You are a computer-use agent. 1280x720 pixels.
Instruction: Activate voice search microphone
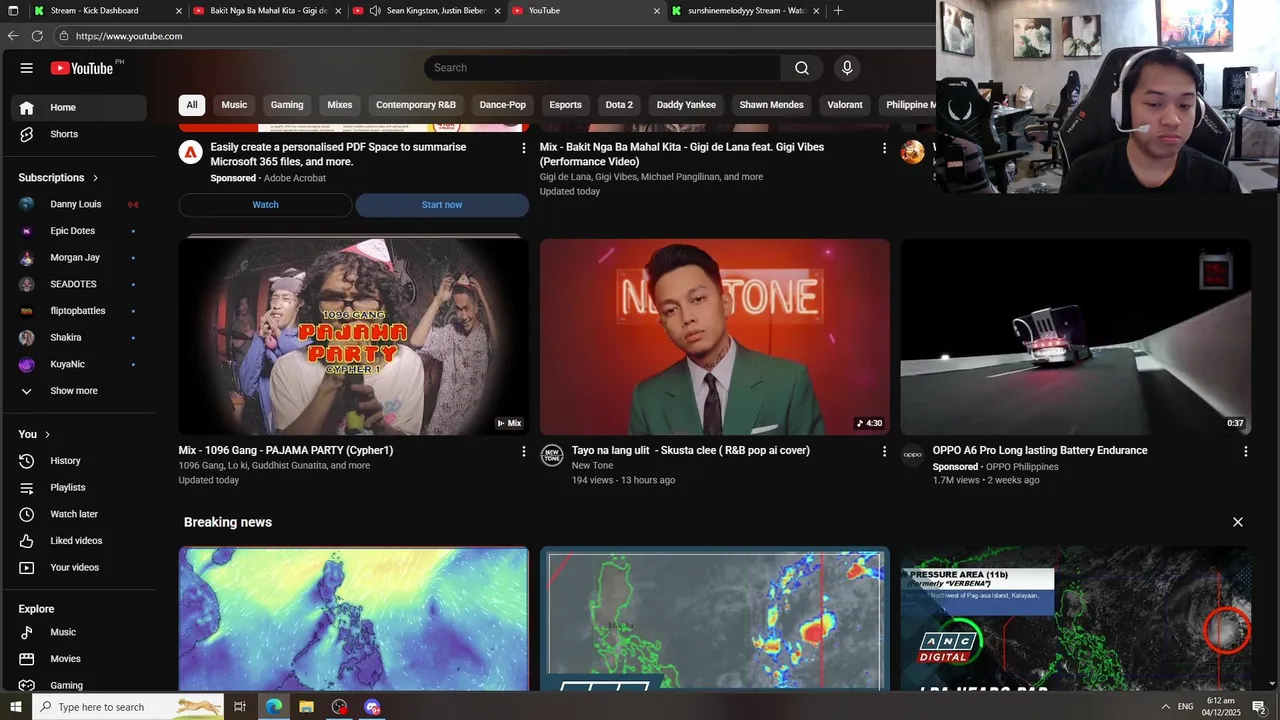[847, 68]
